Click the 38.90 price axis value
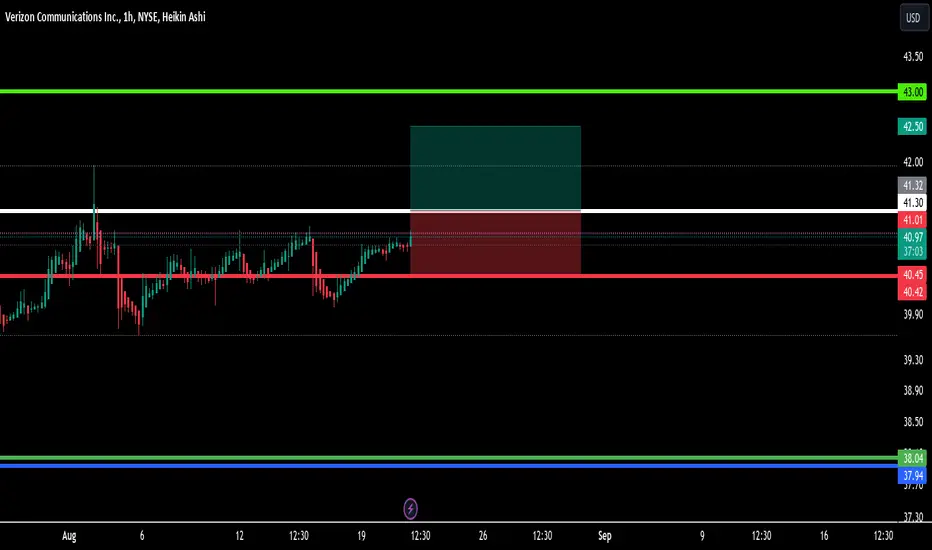This screenshot has height=550, width=932. (x=913, y=391)
